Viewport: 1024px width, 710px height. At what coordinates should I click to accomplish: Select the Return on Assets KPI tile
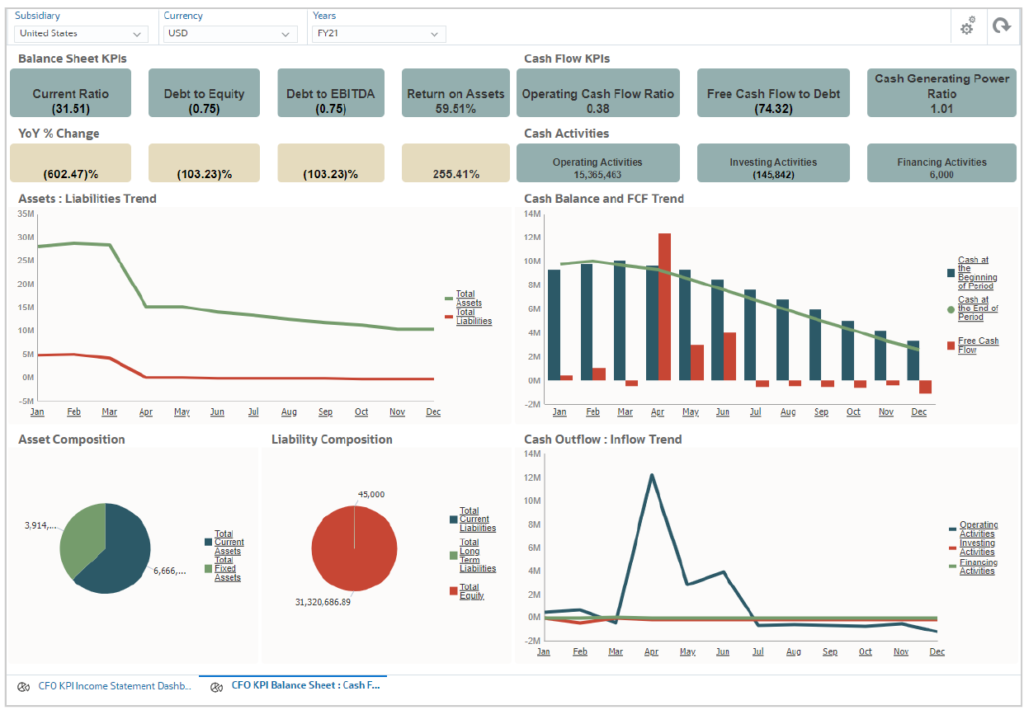(455, 93)
